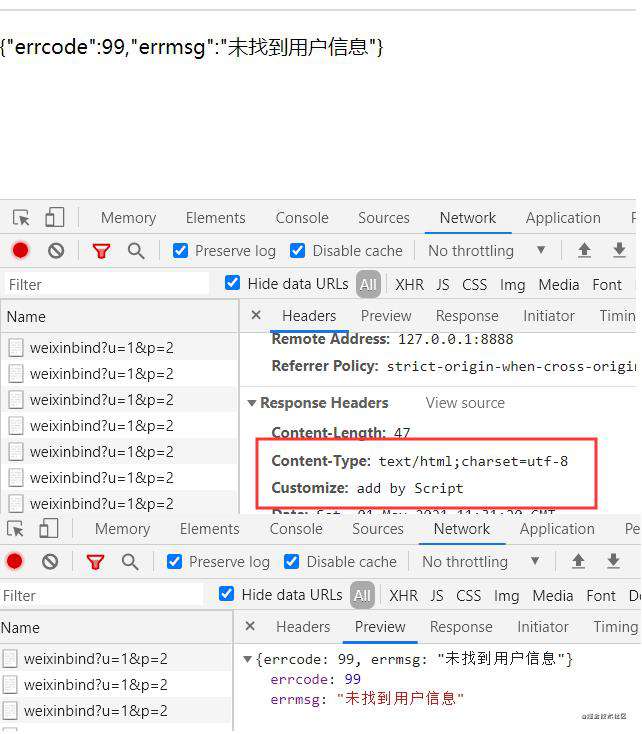The height and width of the screenshot is (734, 642).
Task: Open Sources tab in upper DevTools
Action: [x=384, y=218]
